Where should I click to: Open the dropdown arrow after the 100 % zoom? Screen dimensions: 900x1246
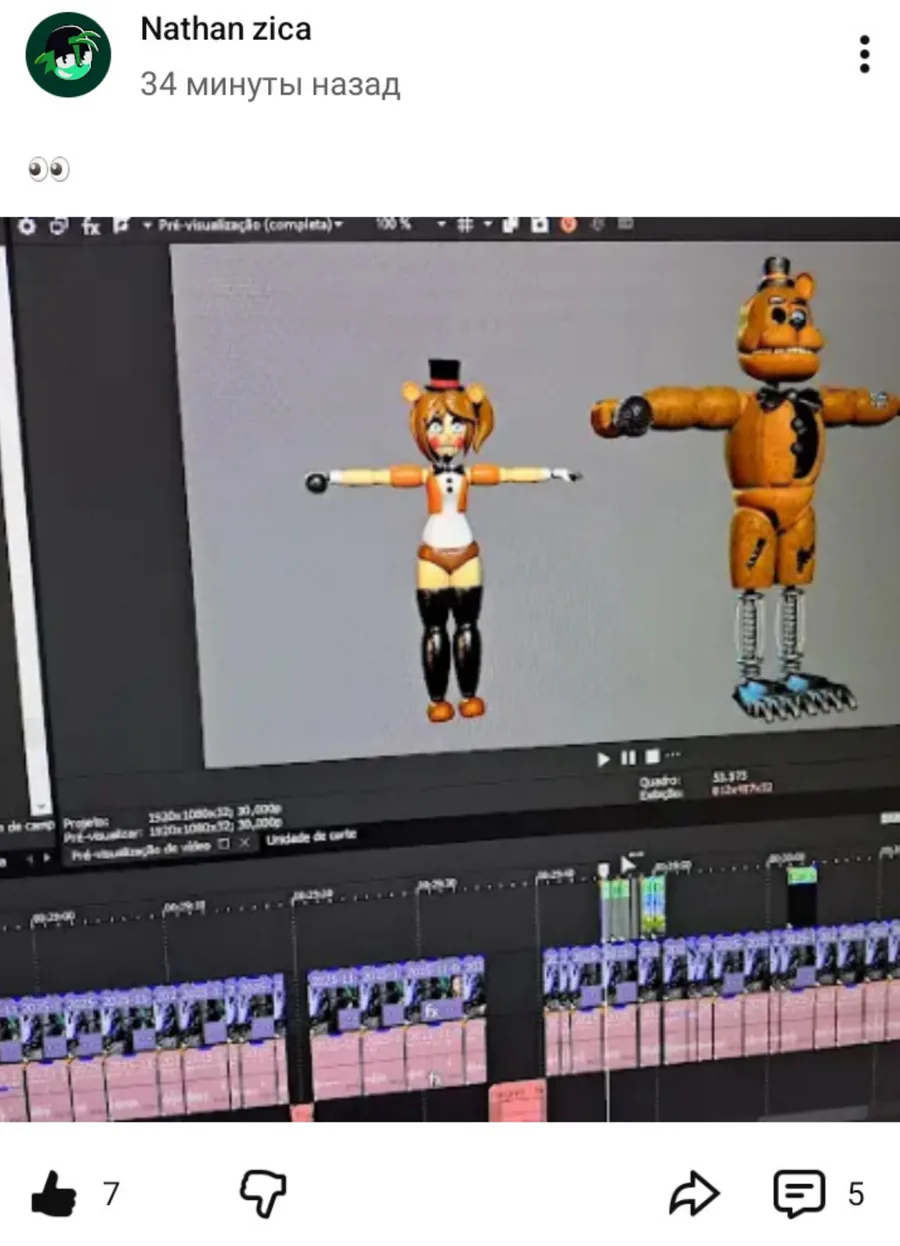pyautogui.click(x=442, y=226)
